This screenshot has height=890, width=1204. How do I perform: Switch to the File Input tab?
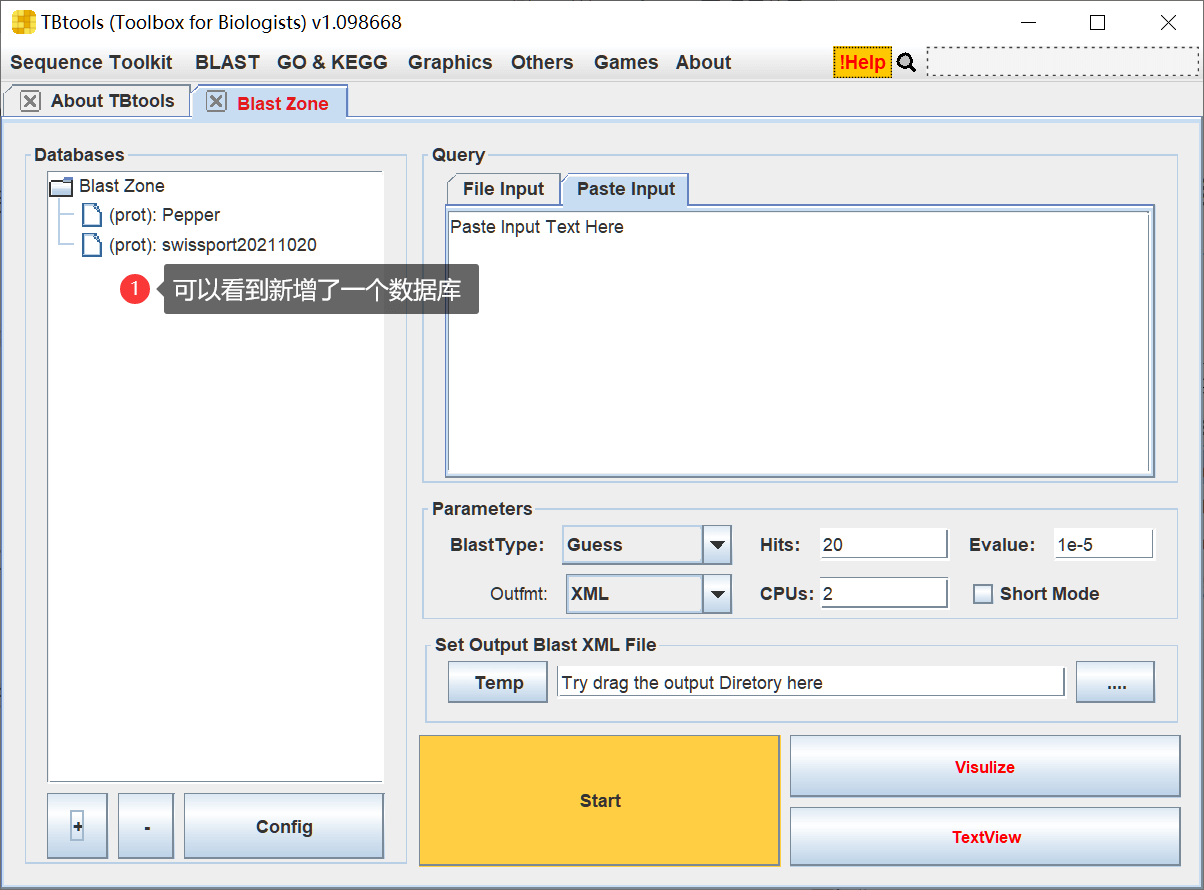(x=503, y=189)
